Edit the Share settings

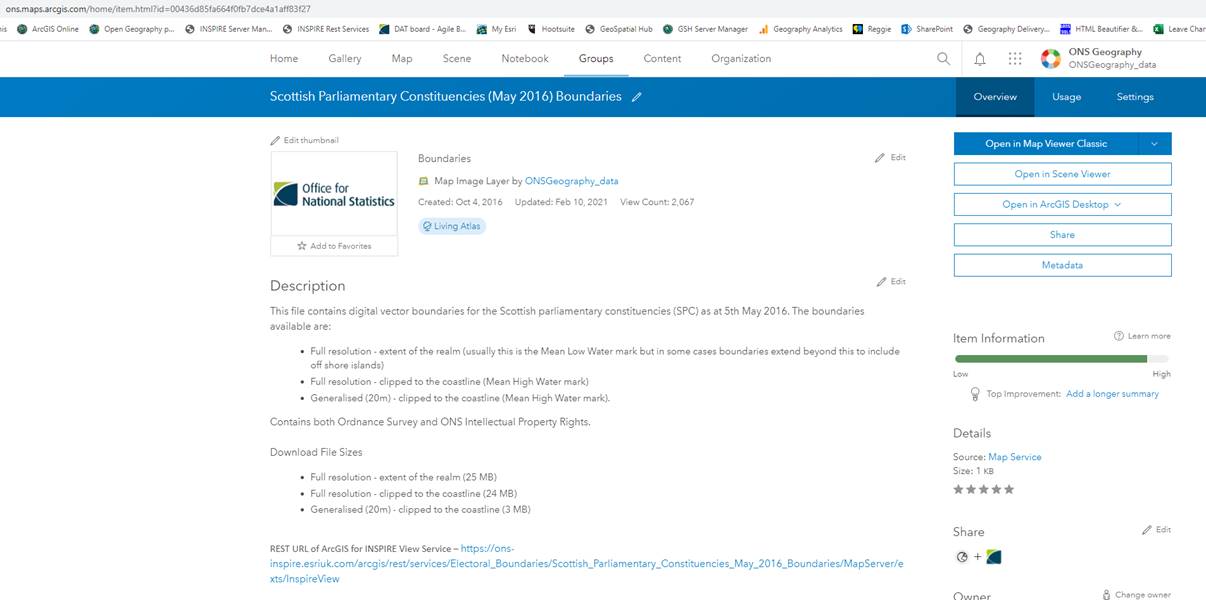(1157, 530)
